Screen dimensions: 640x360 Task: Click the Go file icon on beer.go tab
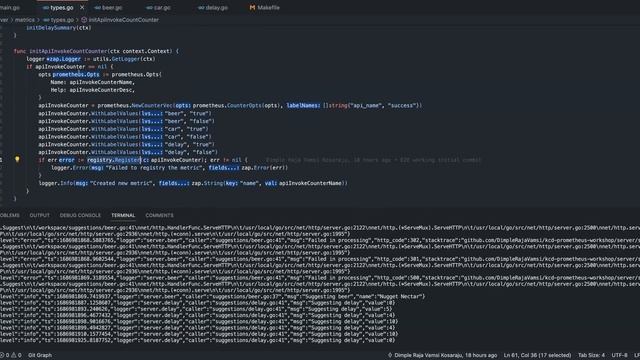[x=97, y=7]
